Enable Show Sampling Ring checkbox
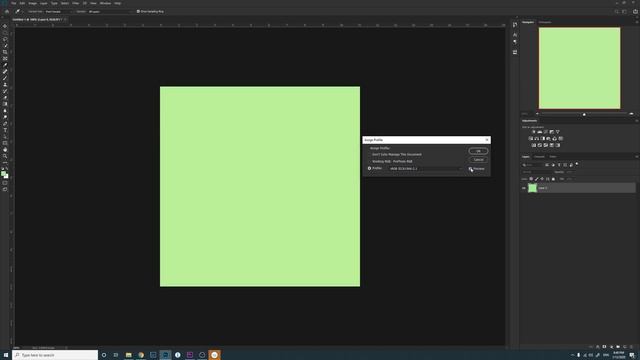The image size is (640, 360). point(138,11)
